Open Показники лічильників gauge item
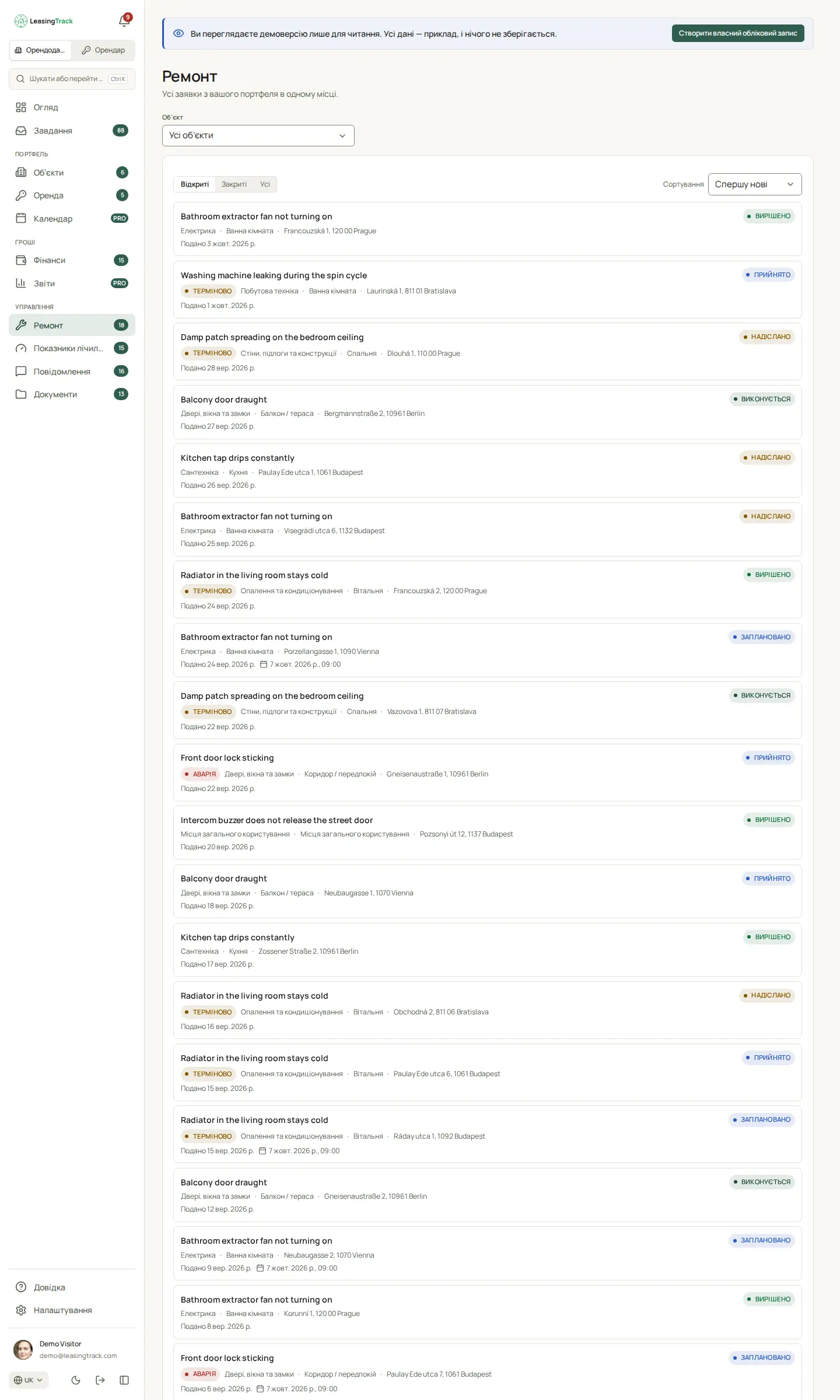The image size is (840, 1400). click(x=72, y=348)
